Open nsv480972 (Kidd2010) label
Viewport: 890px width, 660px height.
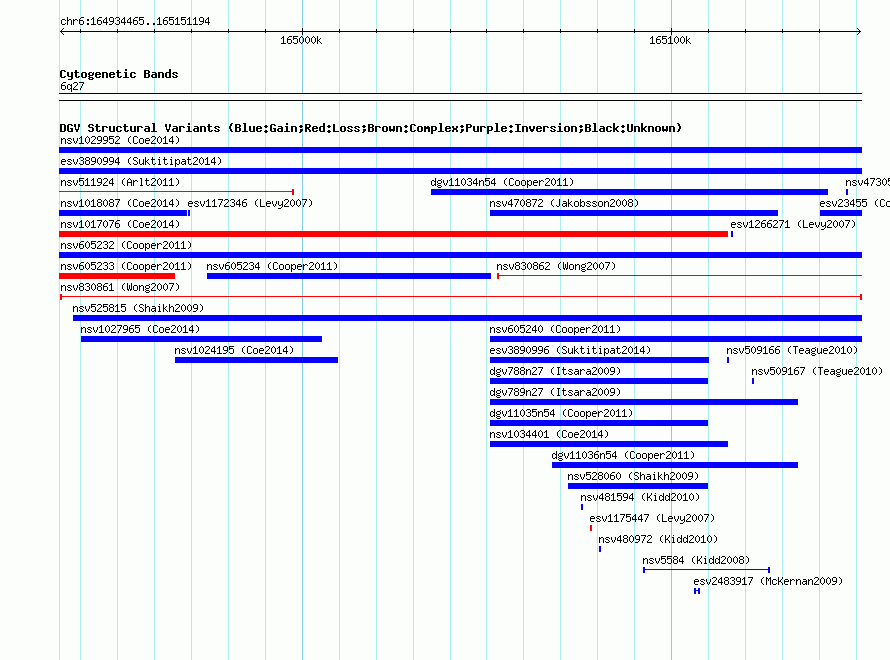[658, 539]
